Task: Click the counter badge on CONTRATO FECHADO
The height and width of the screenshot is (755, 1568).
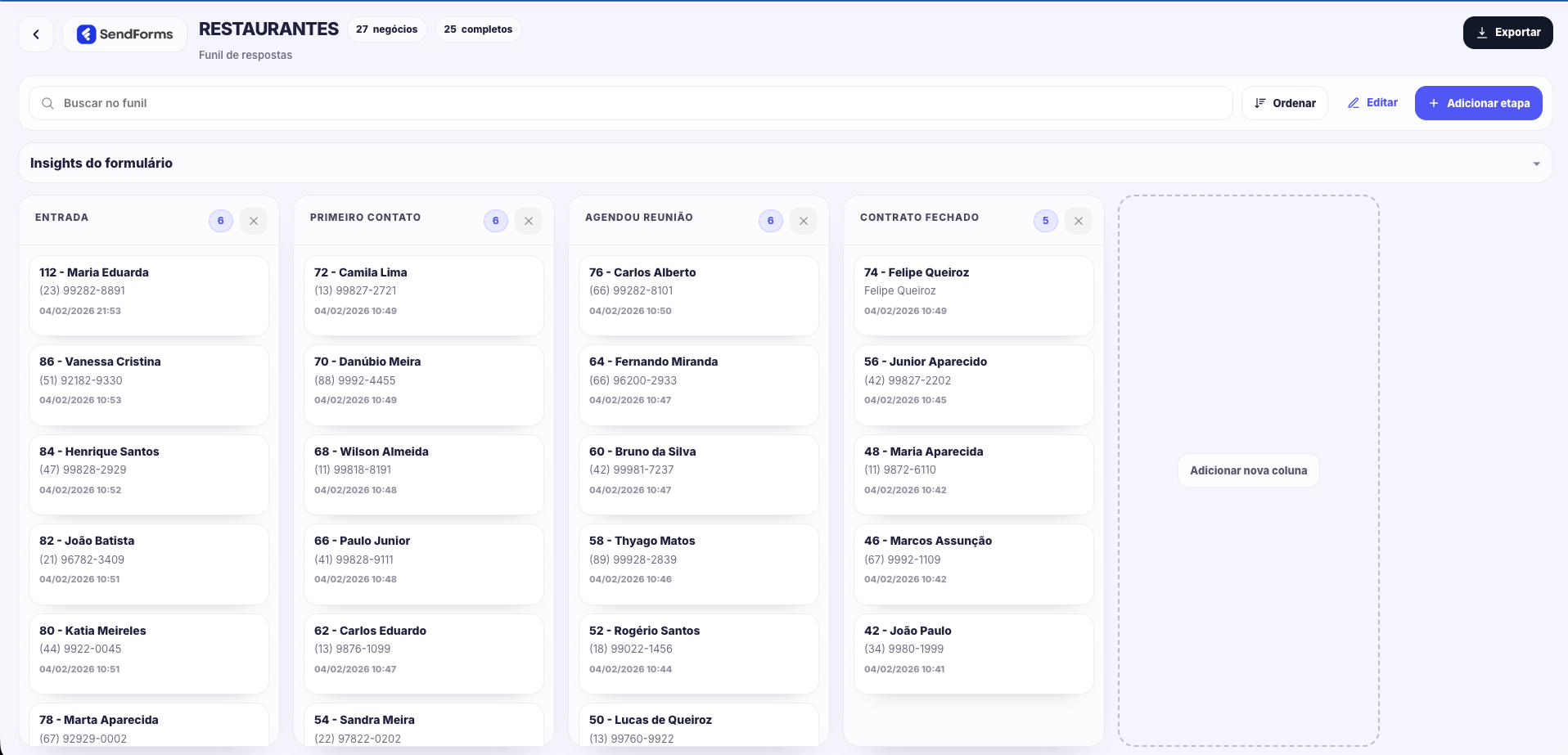Action: tap(1045, 220)
